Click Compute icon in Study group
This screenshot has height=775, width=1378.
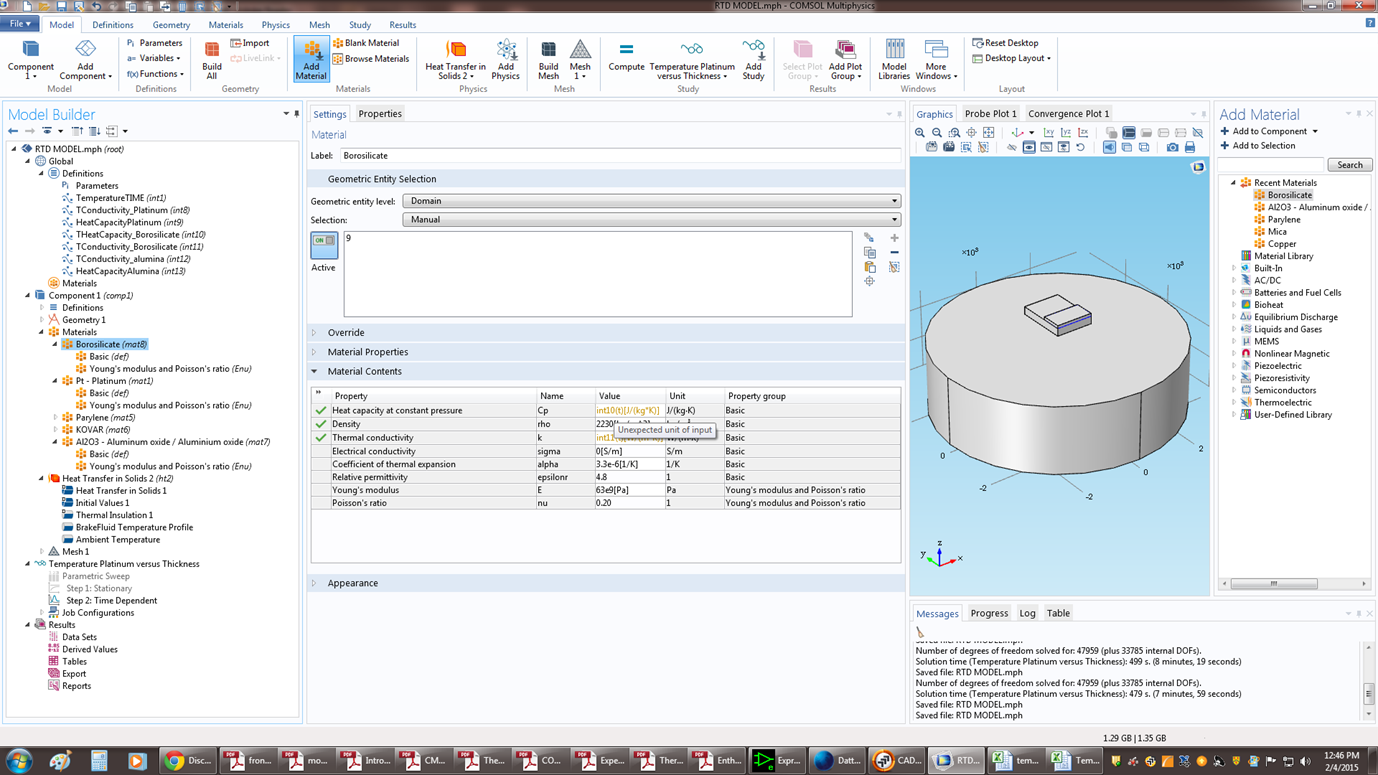626,56
